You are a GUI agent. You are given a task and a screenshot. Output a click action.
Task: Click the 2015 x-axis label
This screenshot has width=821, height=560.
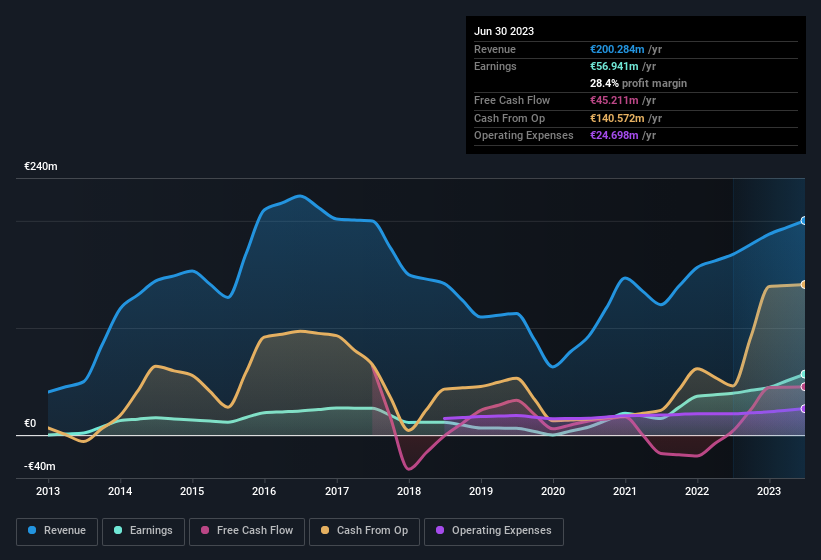coord(192,491)
